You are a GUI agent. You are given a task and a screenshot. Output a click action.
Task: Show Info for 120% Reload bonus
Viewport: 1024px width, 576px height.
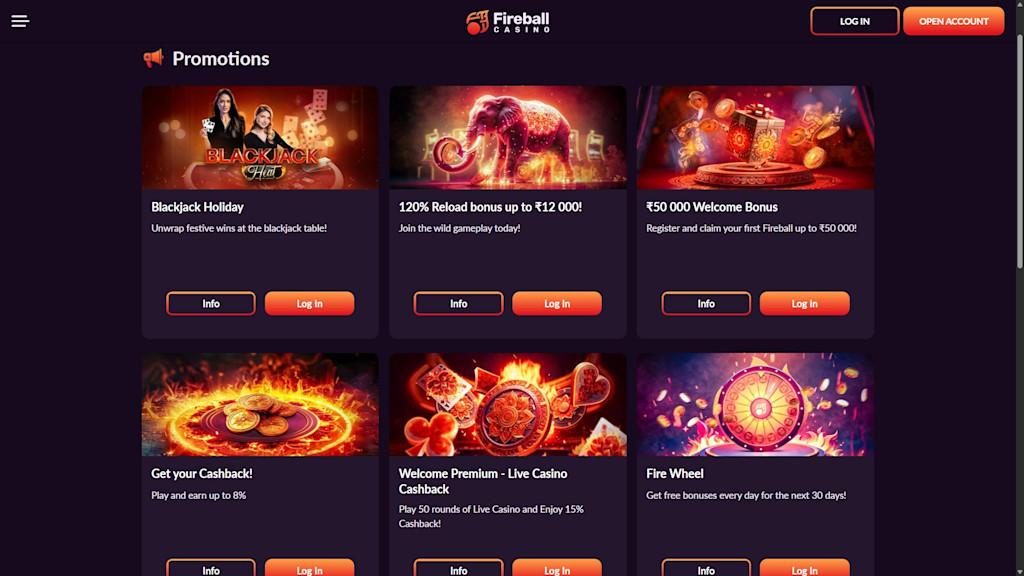click(458, 304)
